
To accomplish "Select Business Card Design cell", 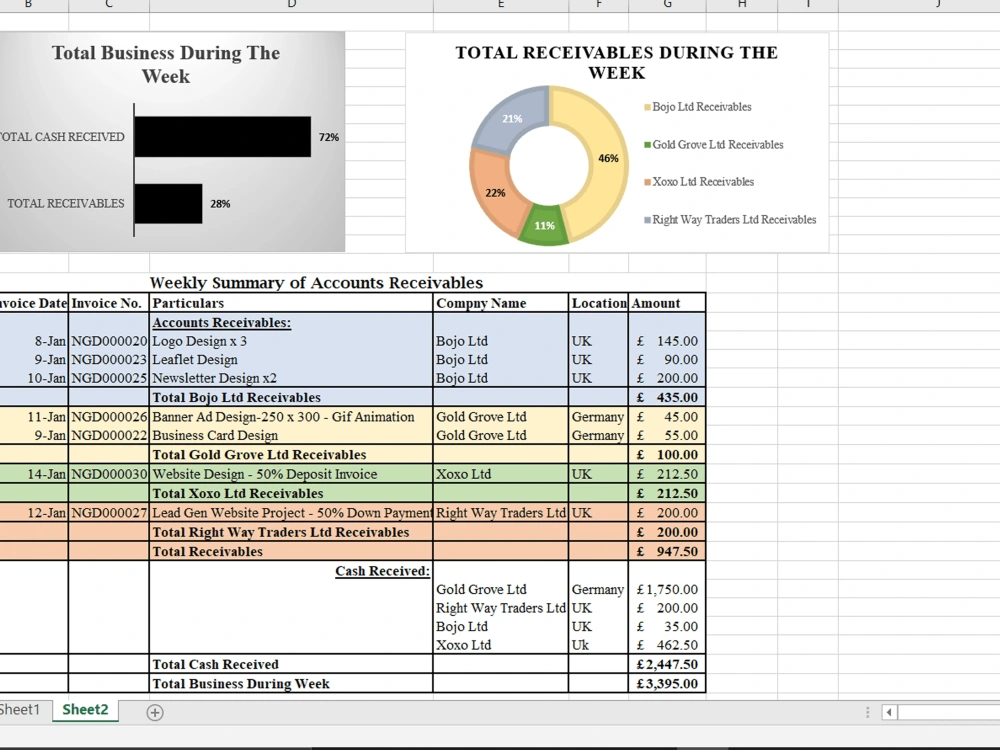I will tap(291, 436).
